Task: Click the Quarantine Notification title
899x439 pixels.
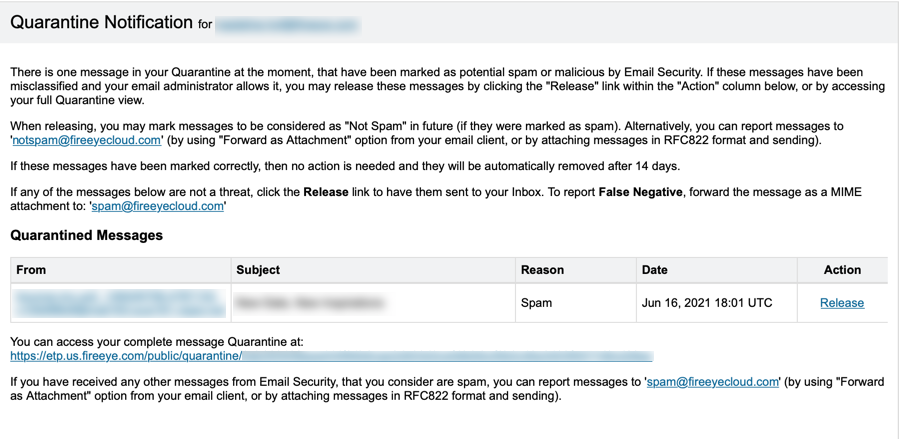Action: pyautogui.click(x=101, y=22)
